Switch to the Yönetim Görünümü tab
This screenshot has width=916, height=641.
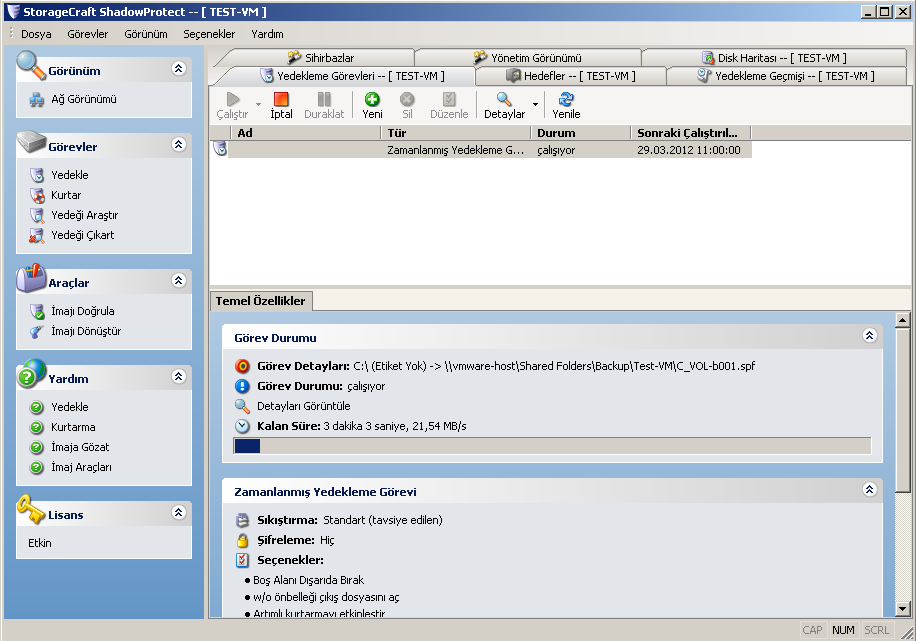coord(528,57)
